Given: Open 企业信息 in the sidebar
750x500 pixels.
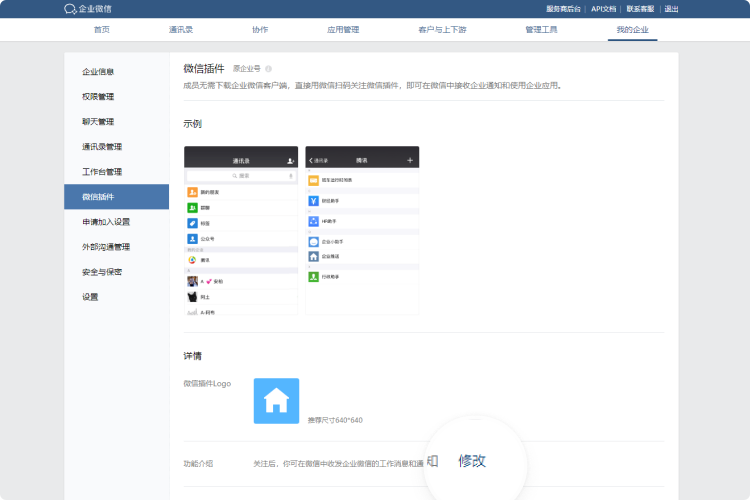Looking at the screenshot, I should [98, 72].
